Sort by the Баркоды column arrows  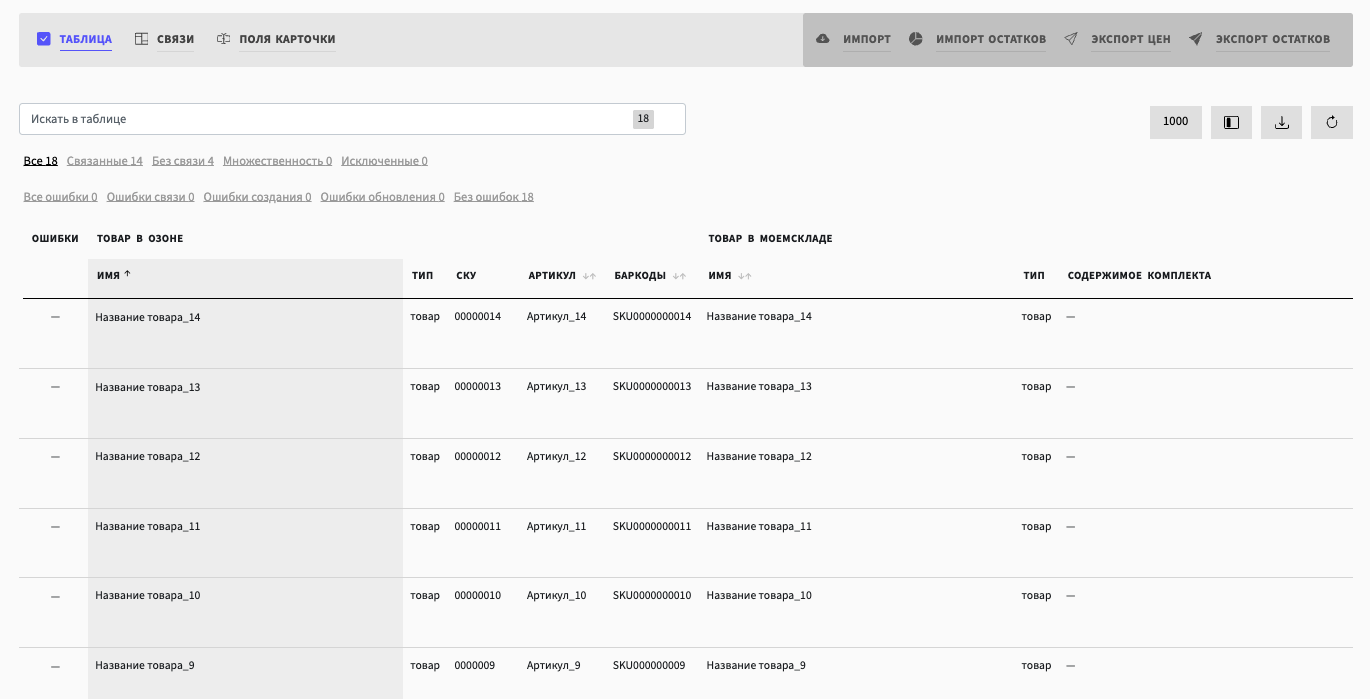pos(679,276)
